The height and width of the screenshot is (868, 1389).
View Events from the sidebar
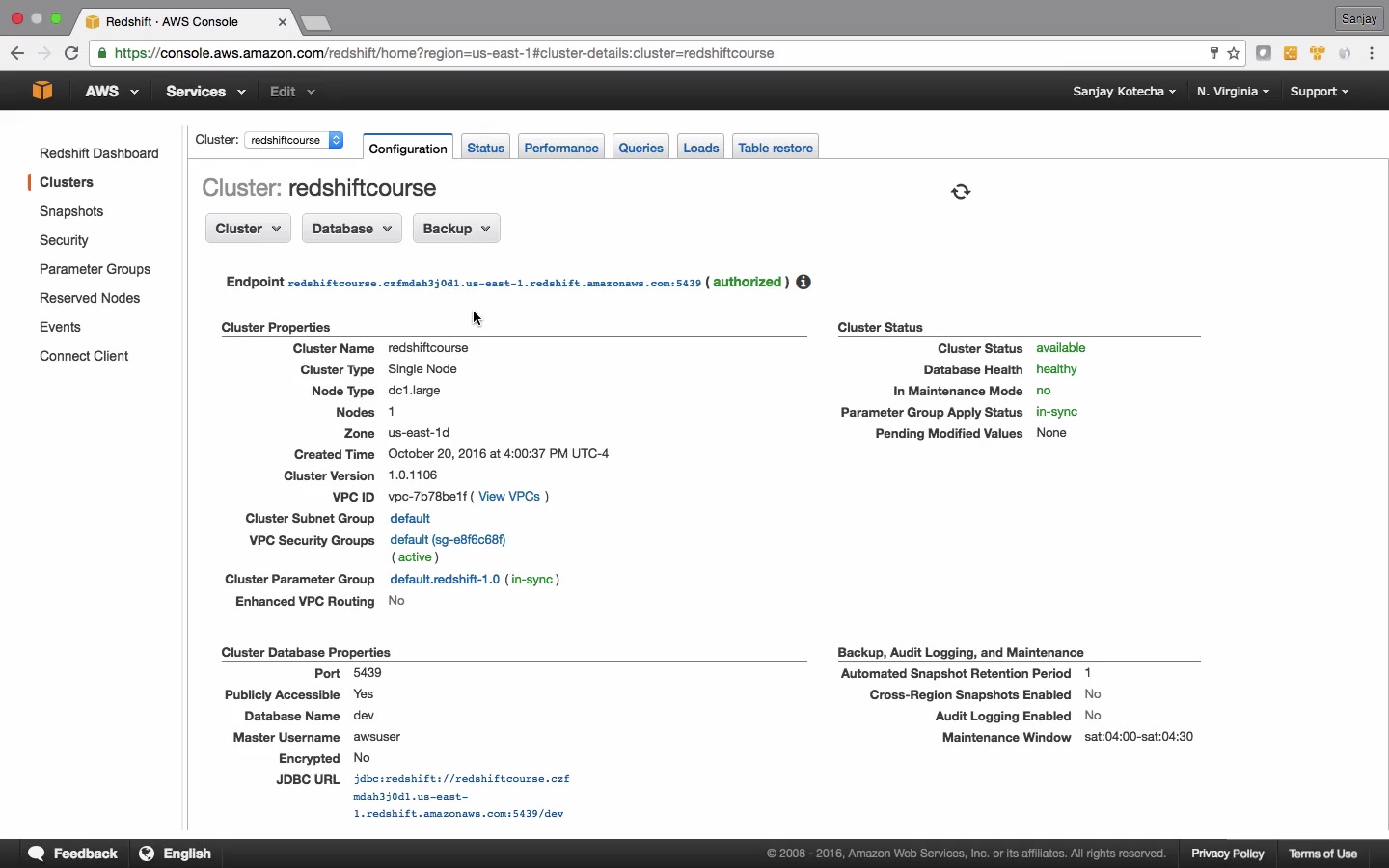(60, 327)
